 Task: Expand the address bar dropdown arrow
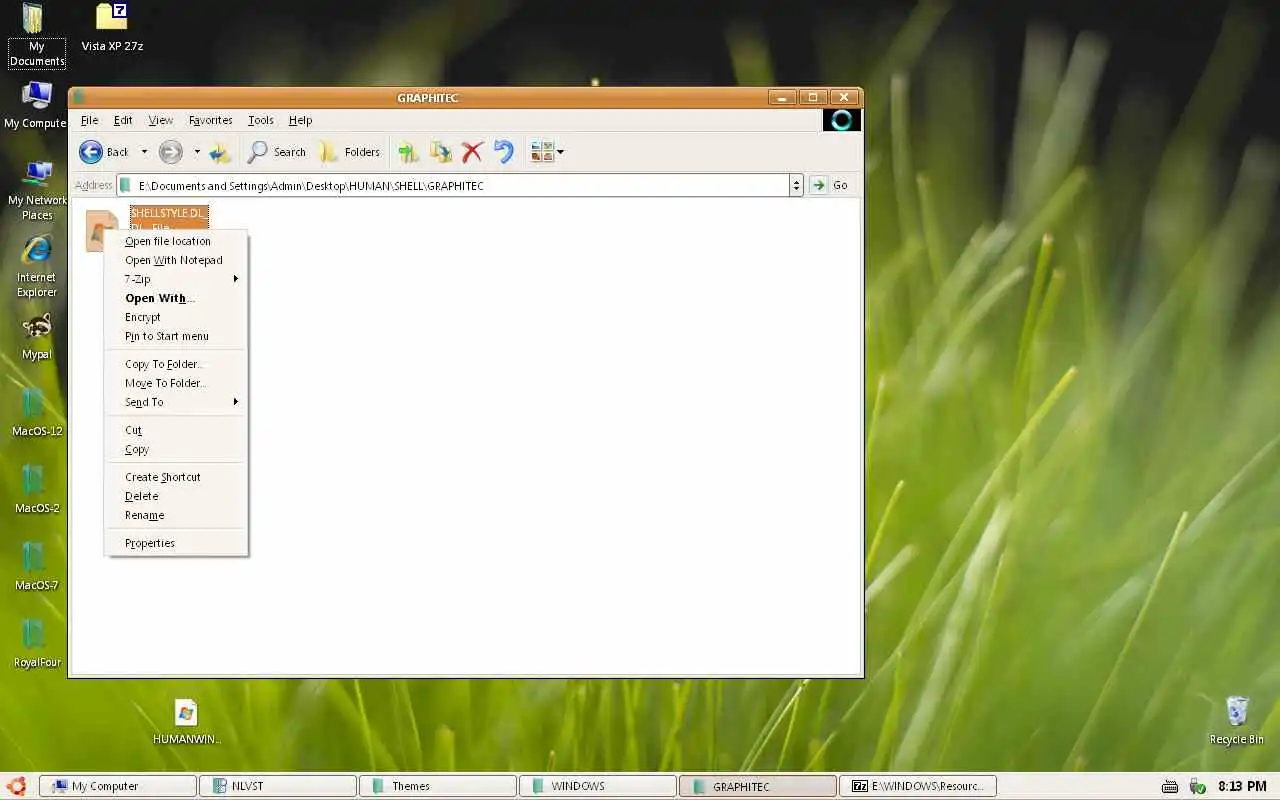(796, 185)
